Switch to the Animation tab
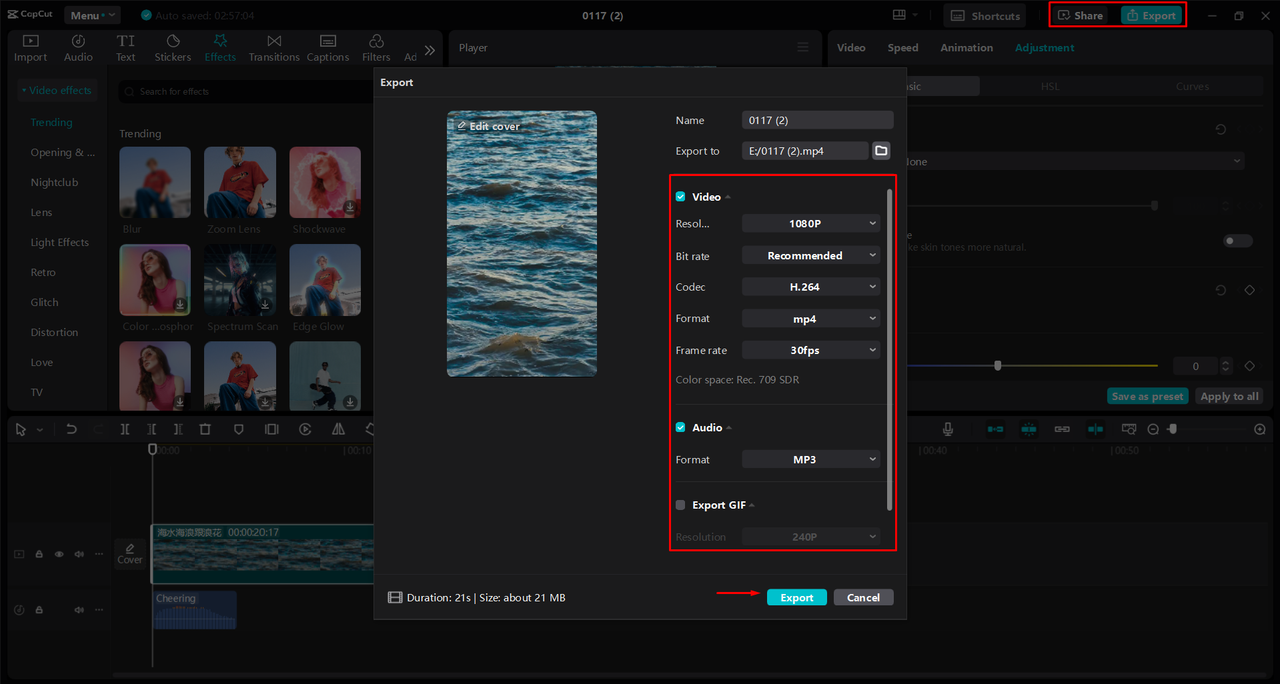The height and width of the screenshot is (684, 1280). (x=967, y=48)
